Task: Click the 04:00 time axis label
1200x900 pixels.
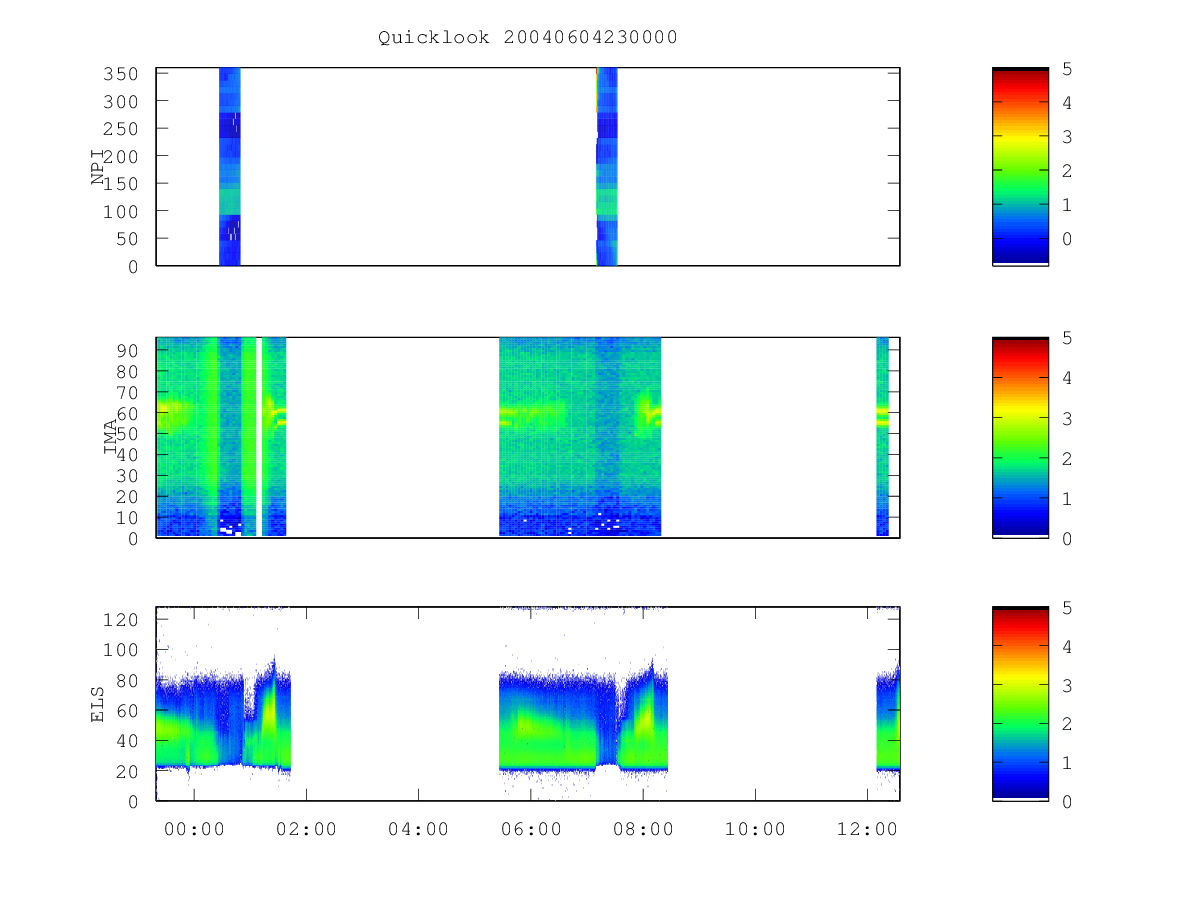Action: coord(418,829)
